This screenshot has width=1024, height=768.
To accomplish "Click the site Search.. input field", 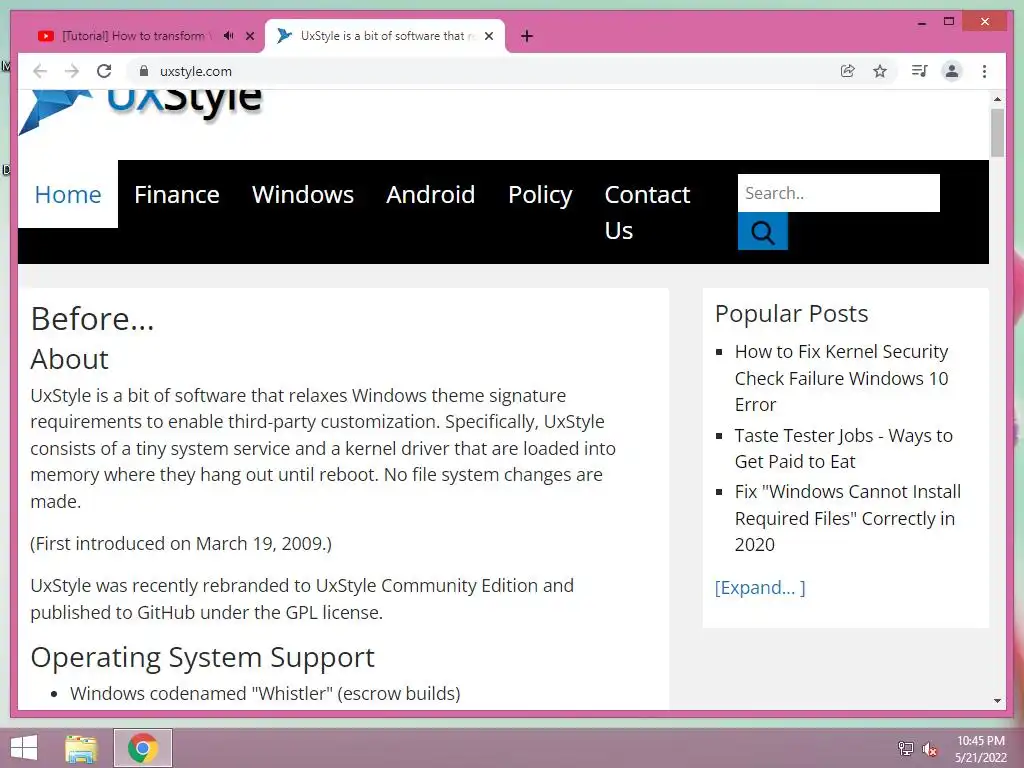I will [839, 193].
